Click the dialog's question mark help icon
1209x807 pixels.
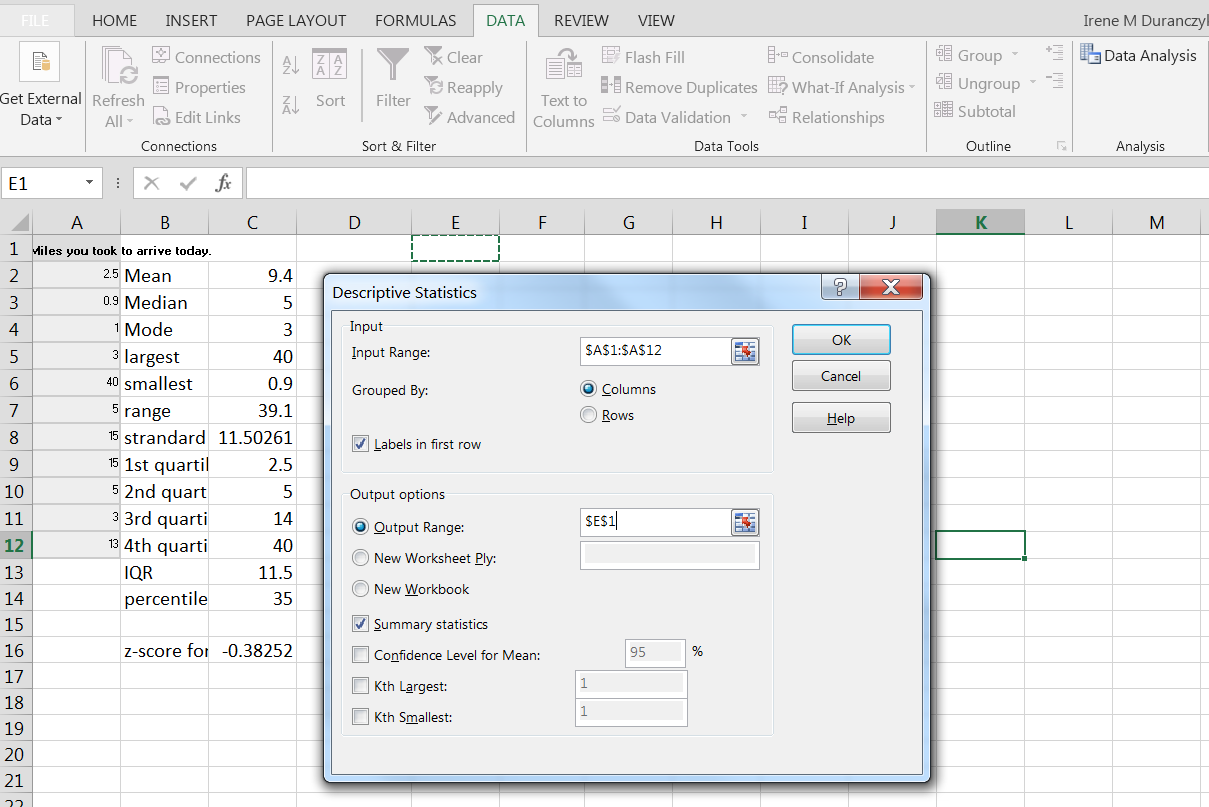(840, 289)
